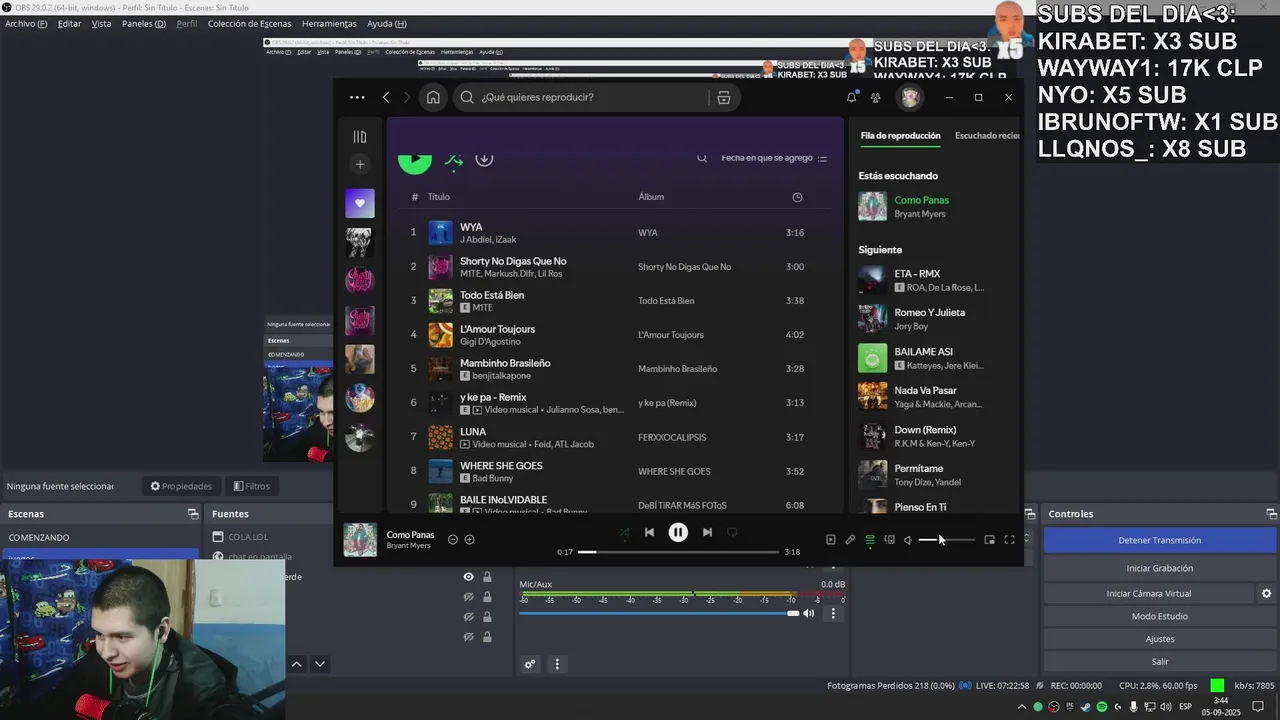Seek within the song progress bar
This screenshot has height=720, width=1280.
[678, 552]
